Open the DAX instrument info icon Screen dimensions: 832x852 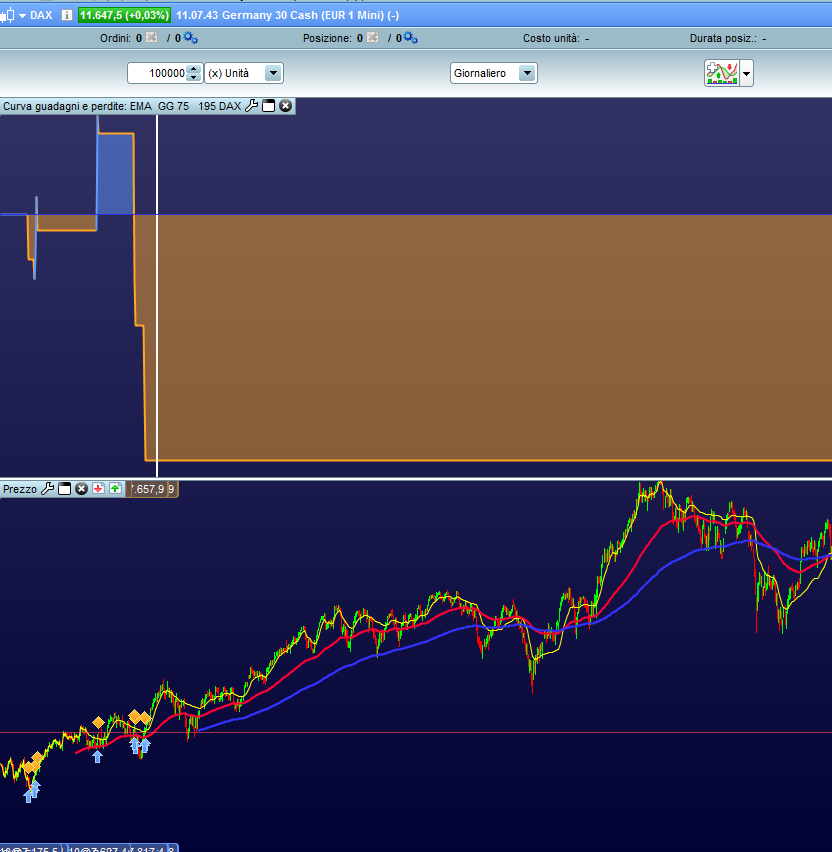click(x=66, y=15)
